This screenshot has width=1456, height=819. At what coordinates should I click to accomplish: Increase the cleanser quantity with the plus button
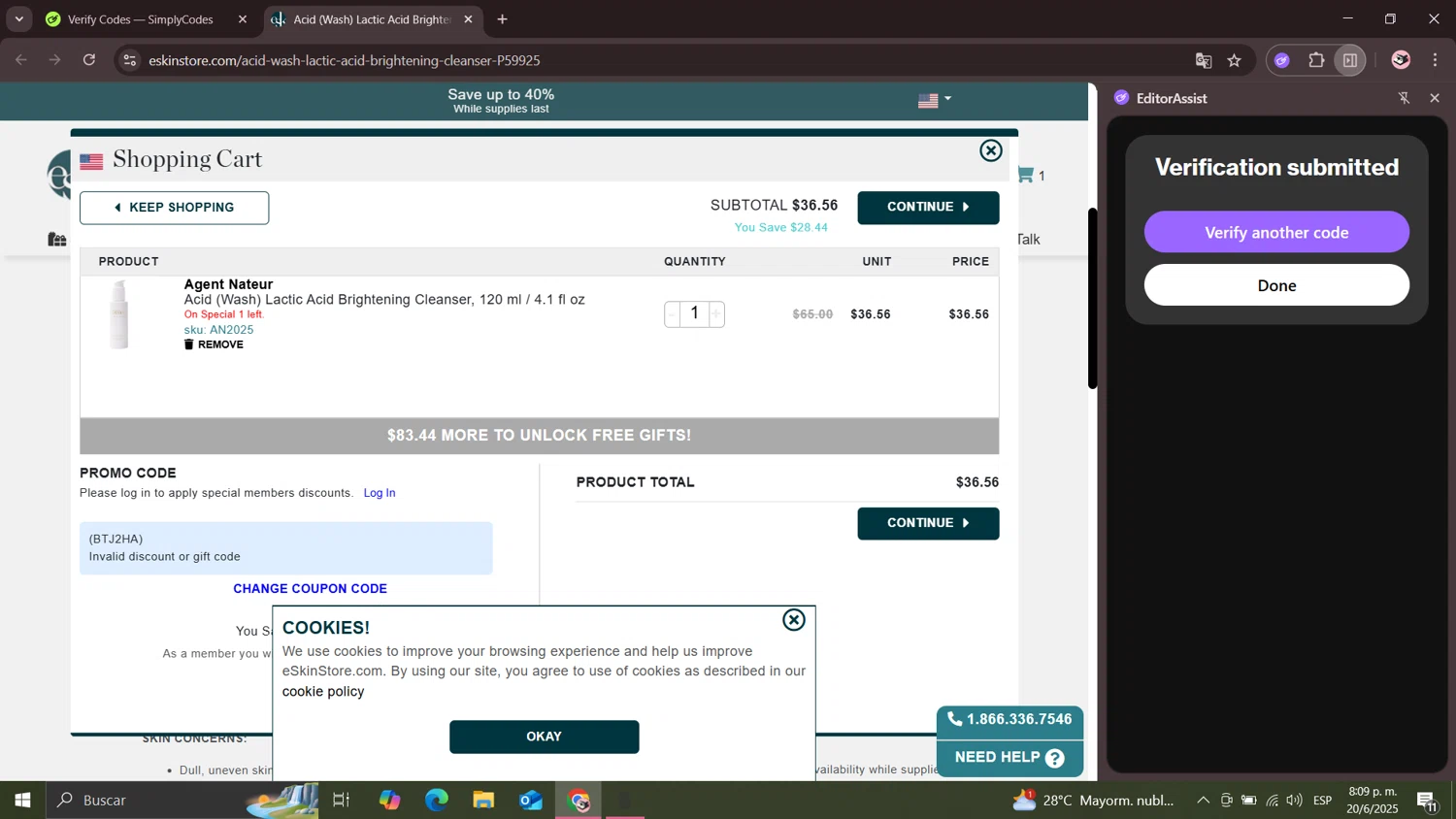716,313
